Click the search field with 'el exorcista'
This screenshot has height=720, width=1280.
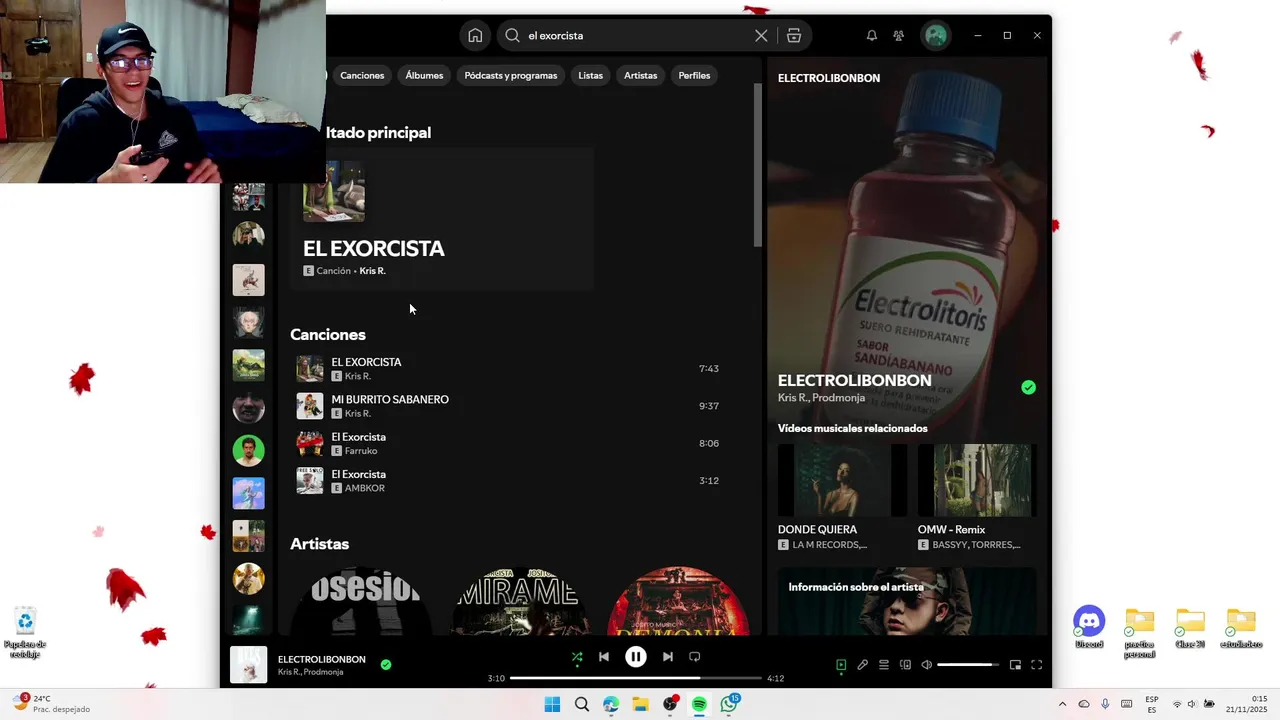tap(635, 36)
